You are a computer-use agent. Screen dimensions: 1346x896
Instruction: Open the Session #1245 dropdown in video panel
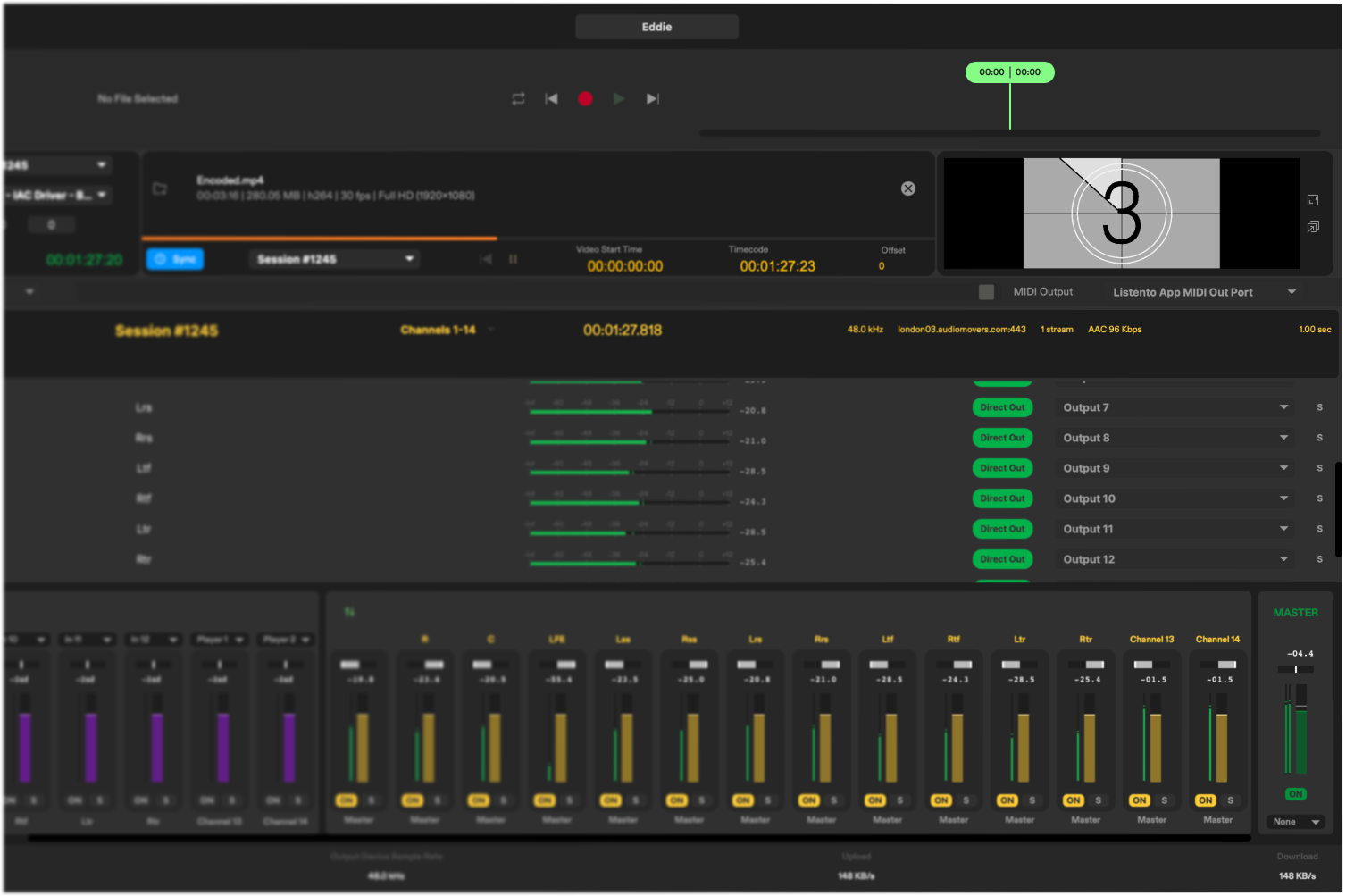(x=334, y=259)
